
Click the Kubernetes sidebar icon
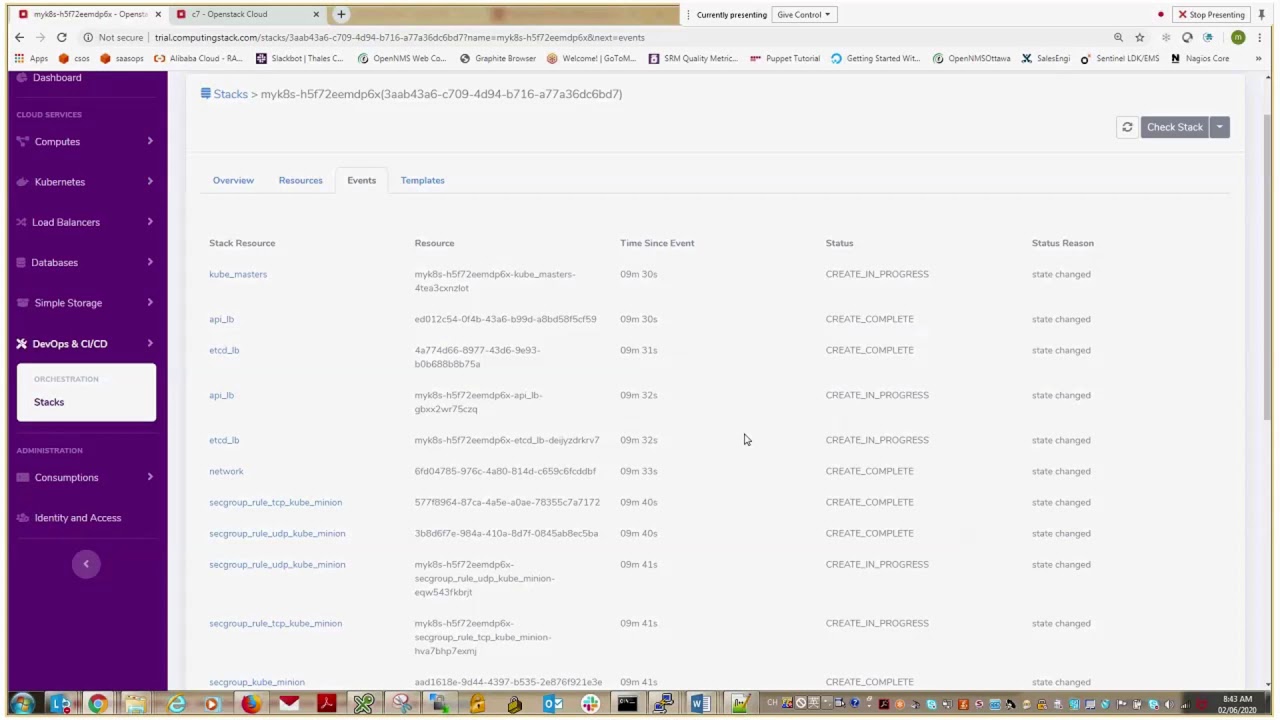coord(21,182)
